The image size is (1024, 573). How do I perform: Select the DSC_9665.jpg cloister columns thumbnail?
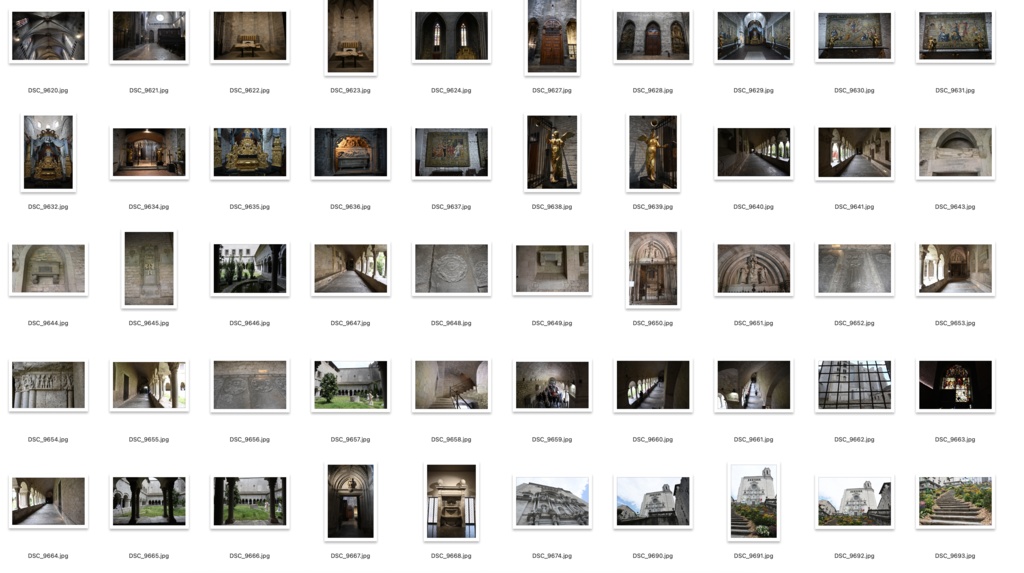(x=149, y=501)
